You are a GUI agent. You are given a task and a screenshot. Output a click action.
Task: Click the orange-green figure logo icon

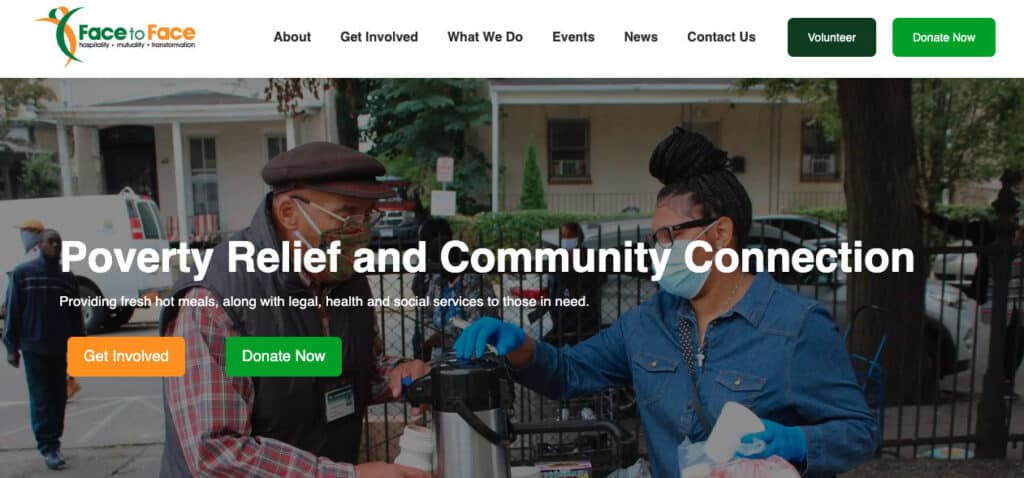tap(60, 35)
